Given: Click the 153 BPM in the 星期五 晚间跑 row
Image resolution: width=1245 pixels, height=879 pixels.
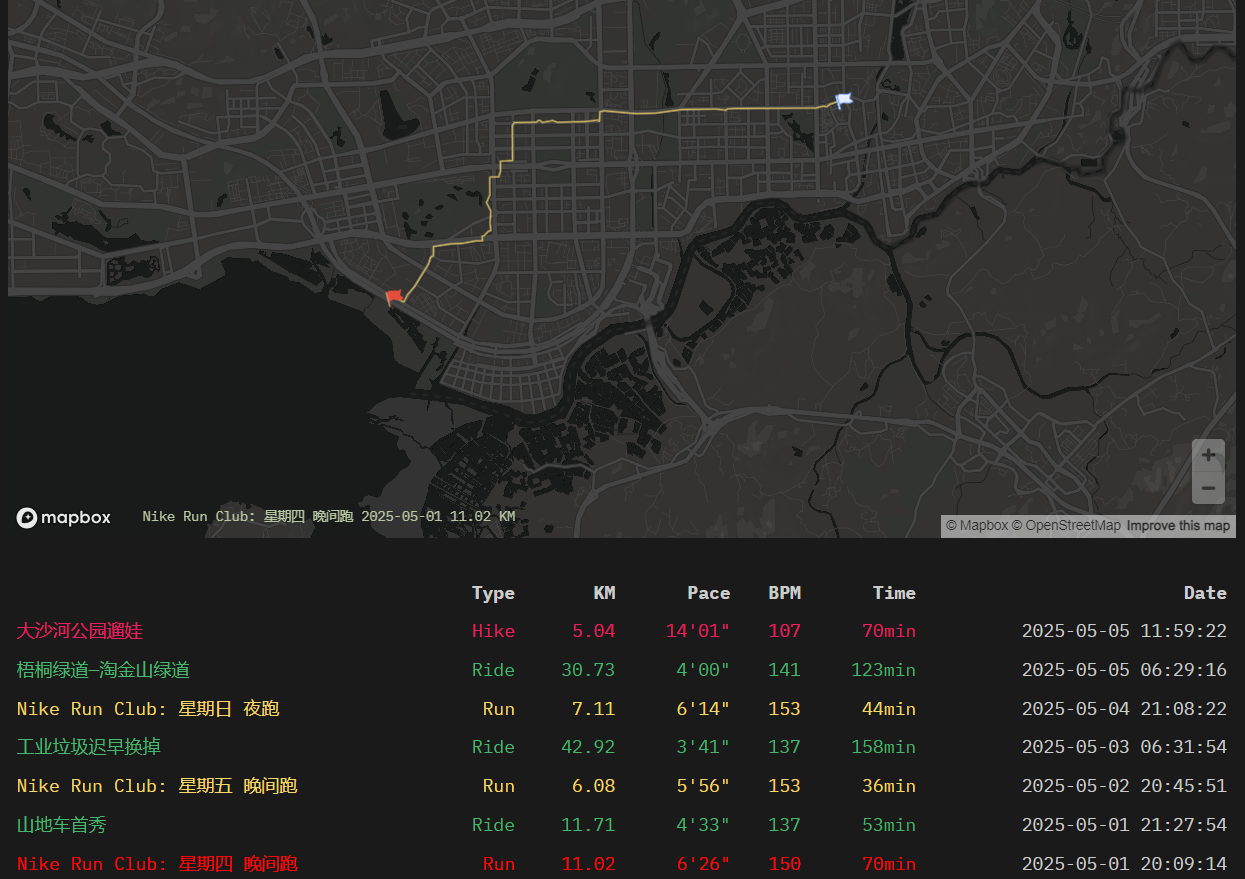Looking at the screenshot, I should (784, 786).
